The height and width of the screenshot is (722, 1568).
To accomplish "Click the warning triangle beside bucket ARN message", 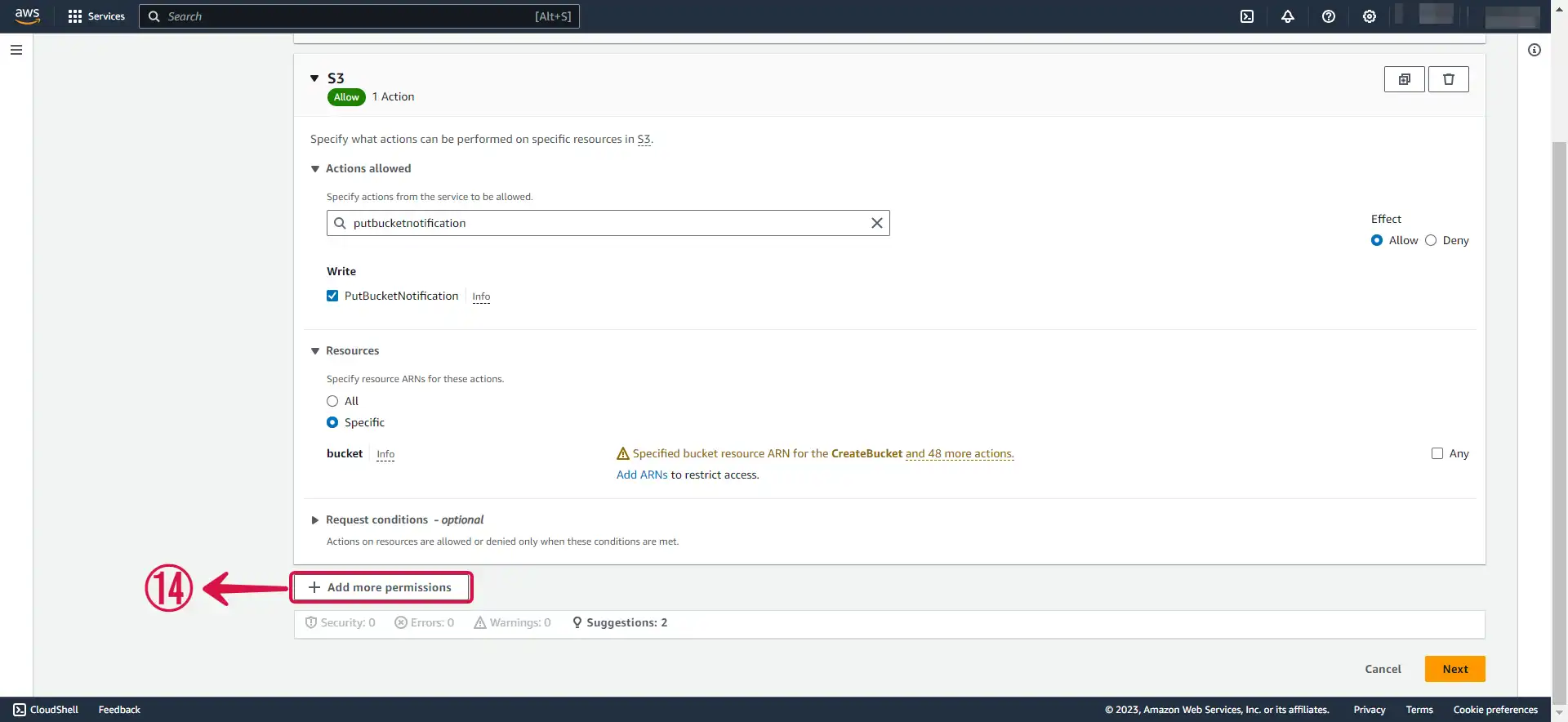I will click(x=623, y=453).
